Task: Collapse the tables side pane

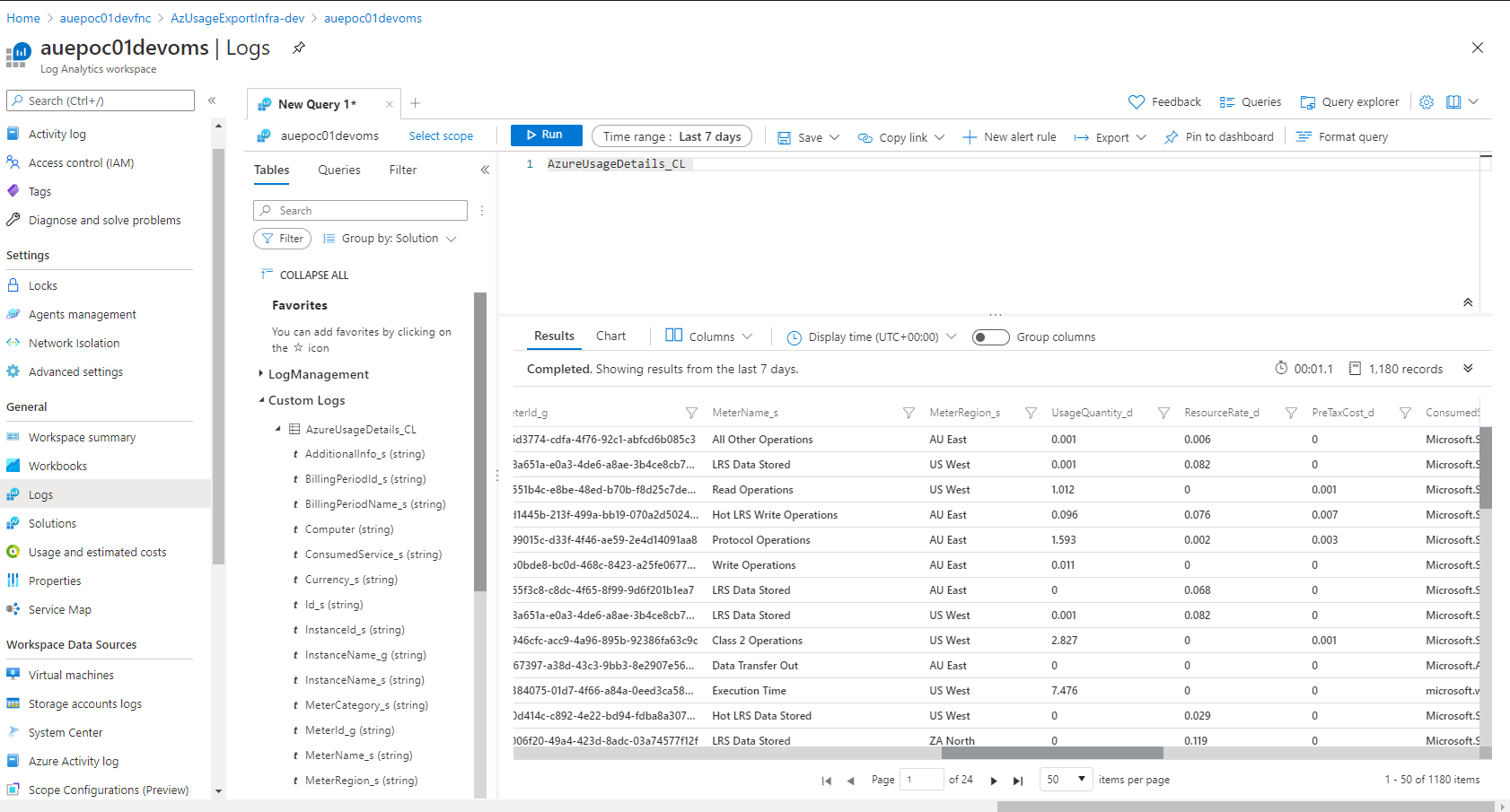Action: click(x=485, y=170)
